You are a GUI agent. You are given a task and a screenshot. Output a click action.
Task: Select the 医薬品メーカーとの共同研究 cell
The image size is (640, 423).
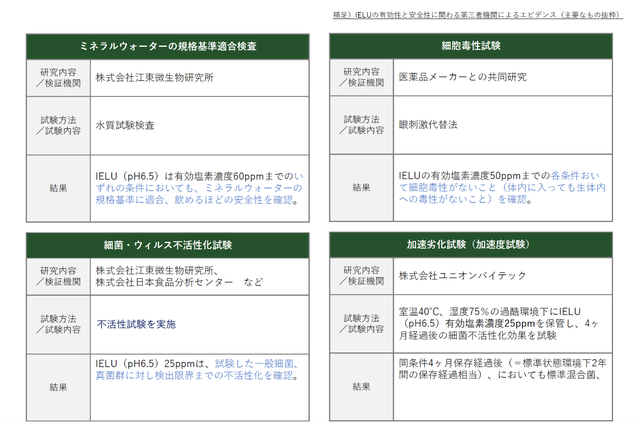462,78
